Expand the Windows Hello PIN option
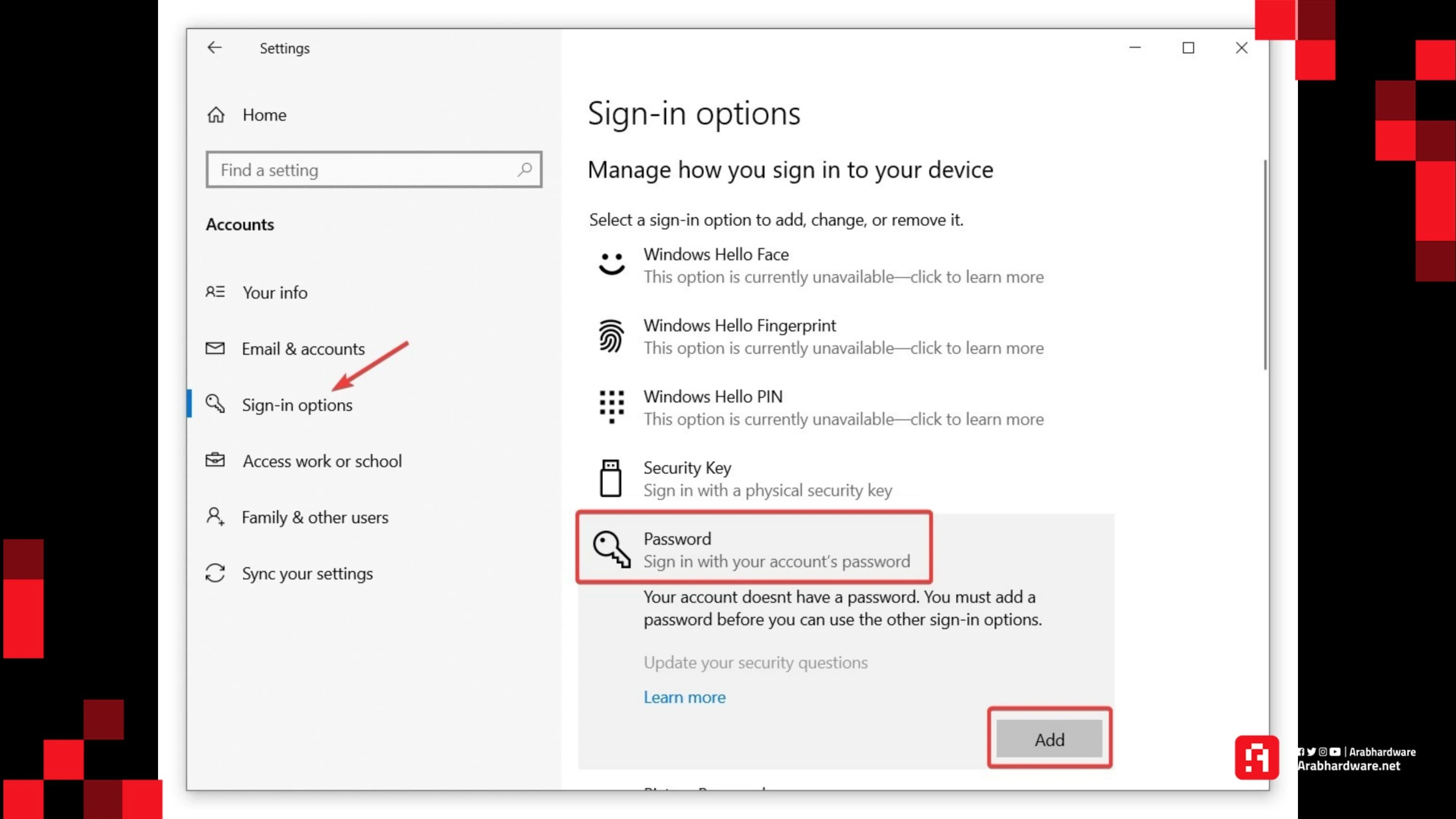The image size is (1456, 819). [846, 408]
